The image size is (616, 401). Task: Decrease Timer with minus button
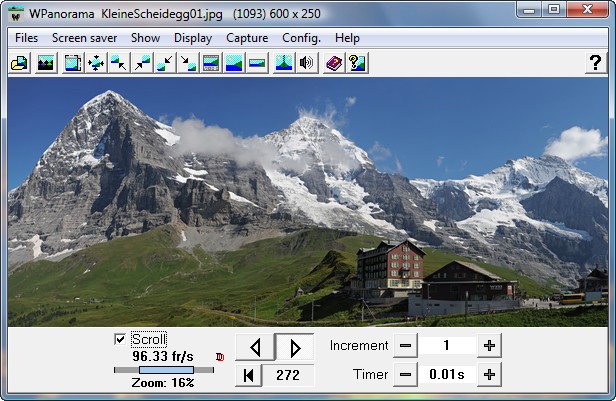point(405,375)
